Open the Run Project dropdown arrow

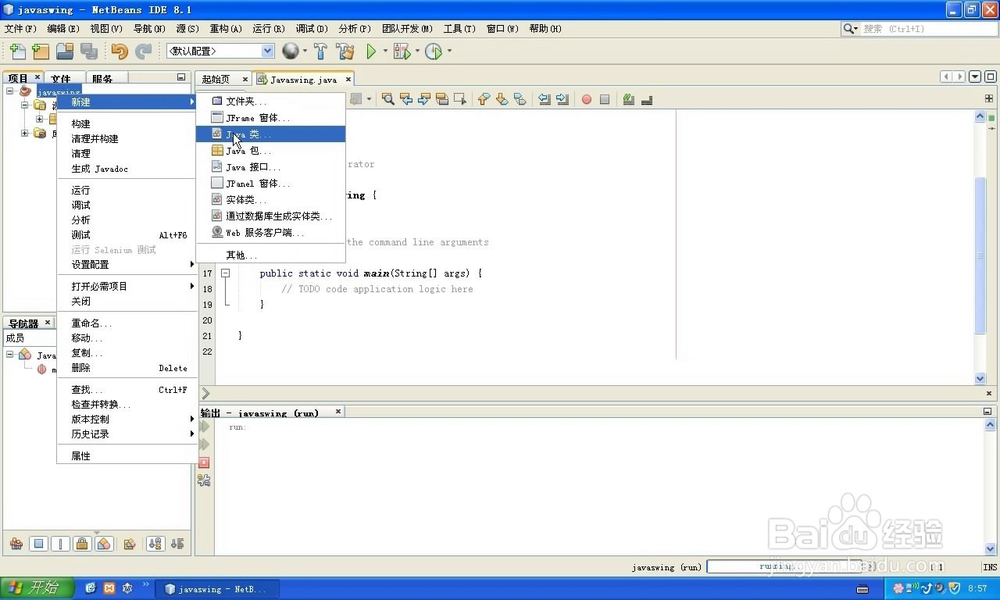(385, 51)
